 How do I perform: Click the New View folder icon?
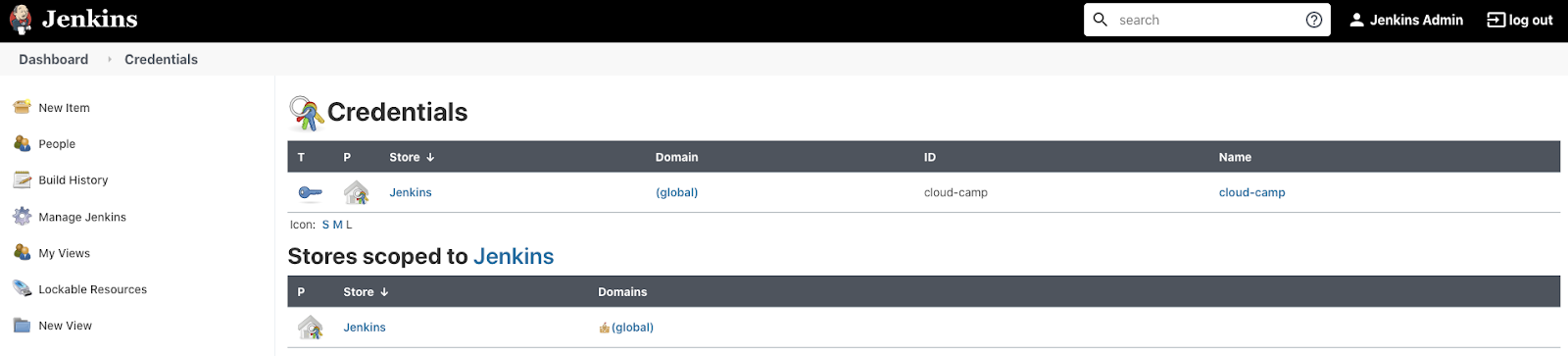pyautogui.click(x=22, y=325)
